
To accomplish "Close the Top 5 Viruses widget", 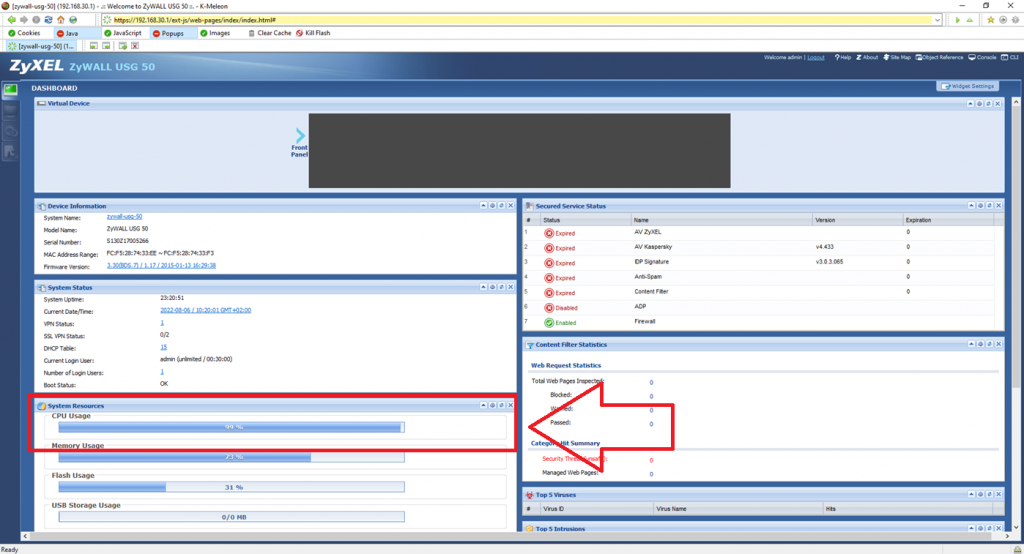I will coord(999,495).
